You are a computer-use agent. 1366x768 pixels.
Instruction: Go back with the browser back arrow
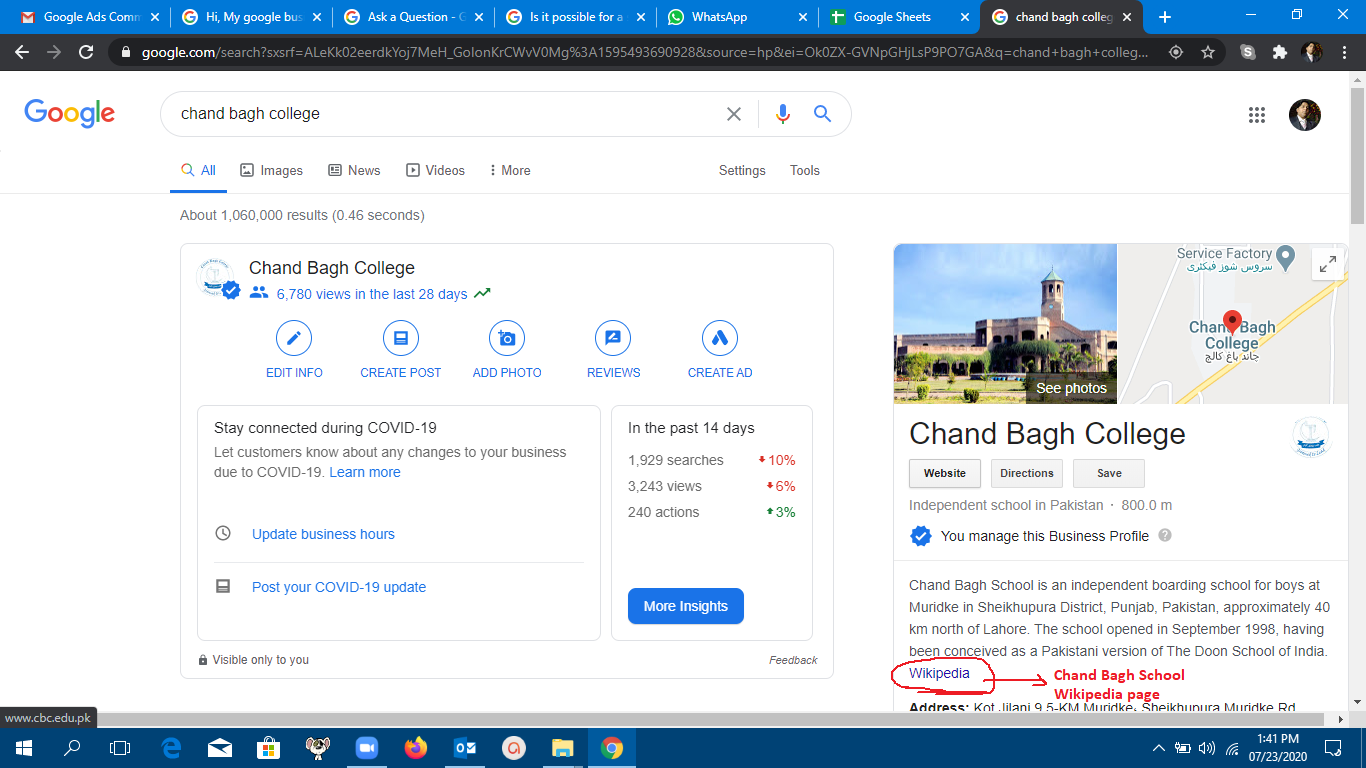[x=22, y=52]
